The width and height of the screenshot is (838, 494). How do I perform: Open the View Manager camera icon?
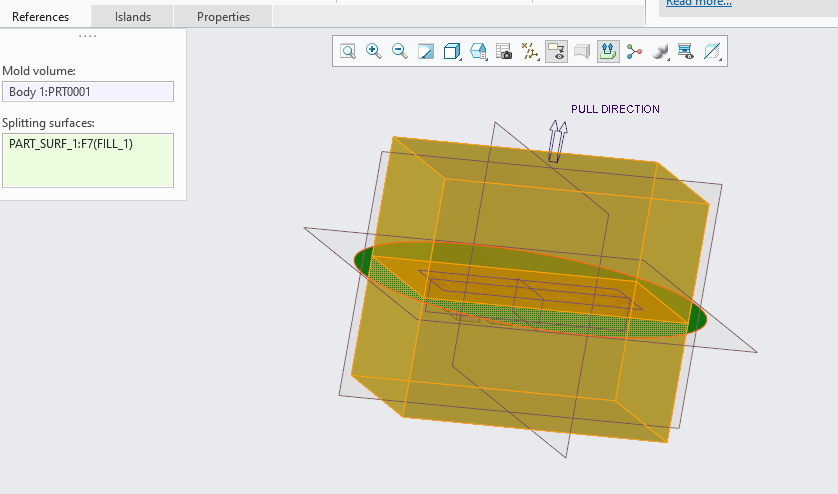point(504,51)
